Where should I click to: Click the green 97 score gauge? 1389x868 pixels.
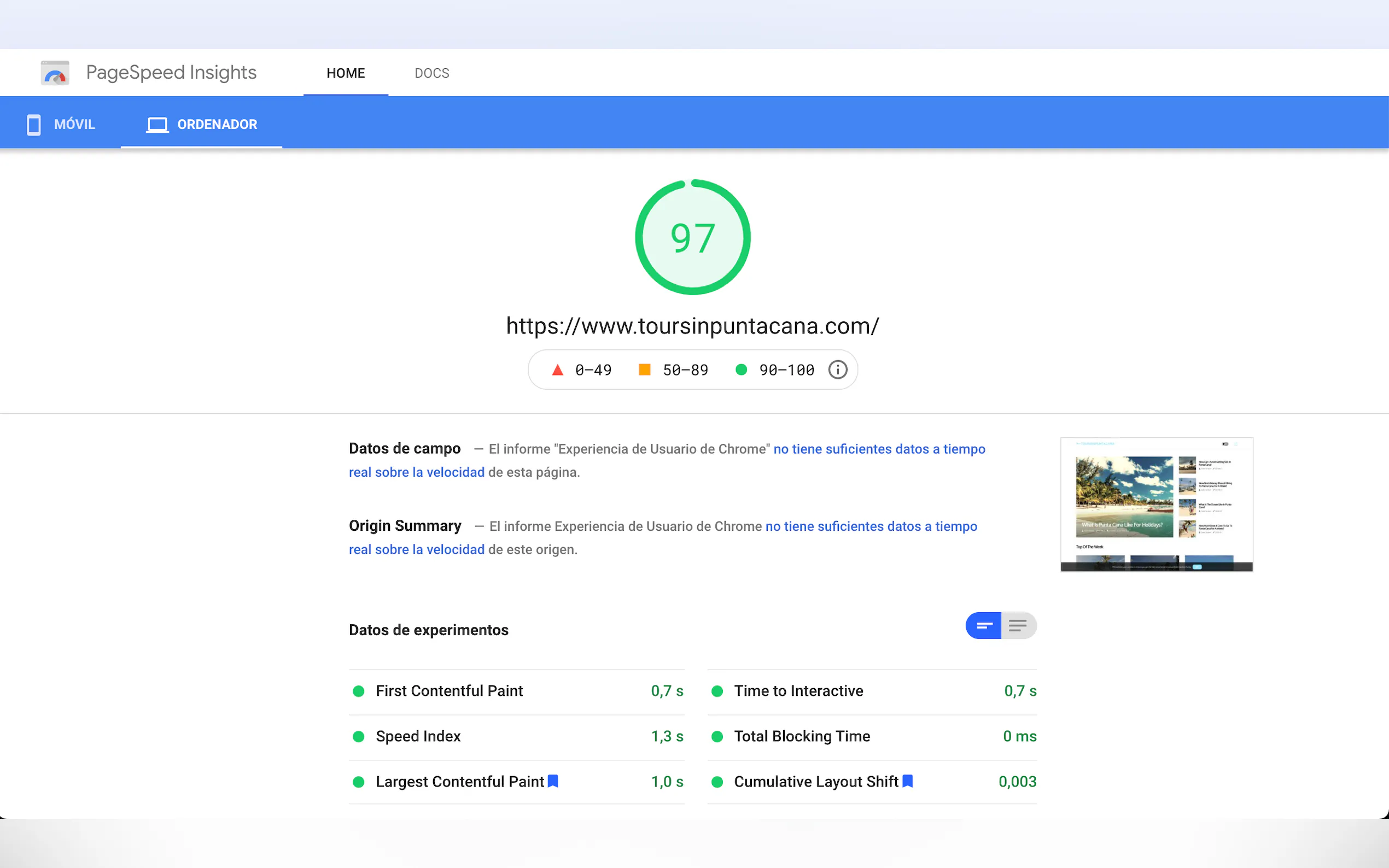692,237
